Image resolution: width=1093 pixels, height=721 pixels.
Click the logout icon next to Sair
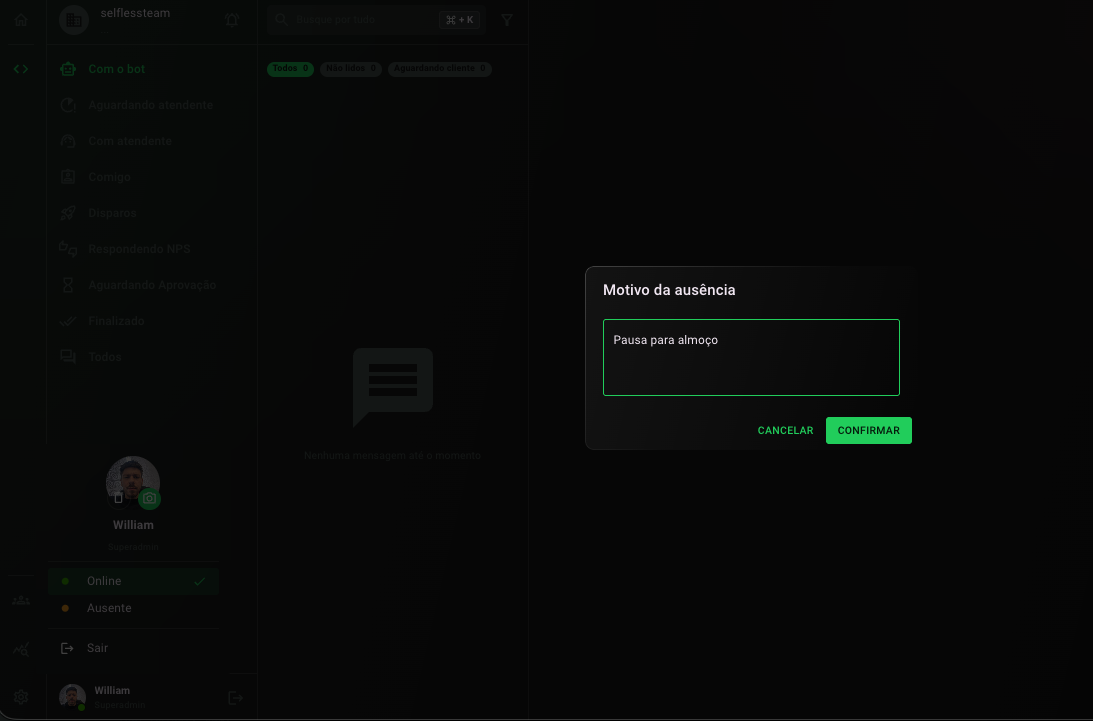(67, 648)
